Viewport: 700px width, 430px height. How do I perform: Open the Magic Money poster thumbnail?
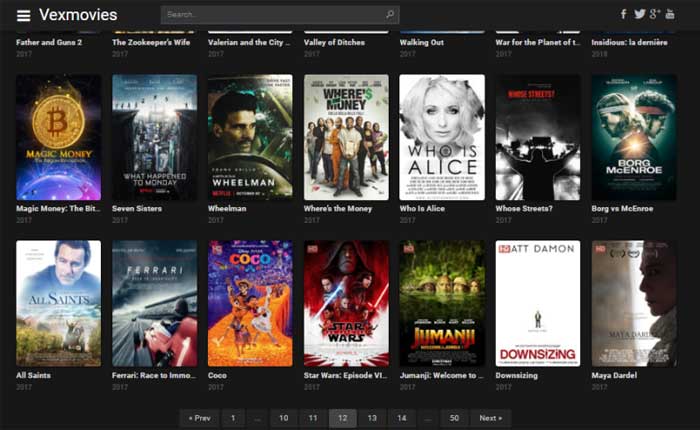58,138
